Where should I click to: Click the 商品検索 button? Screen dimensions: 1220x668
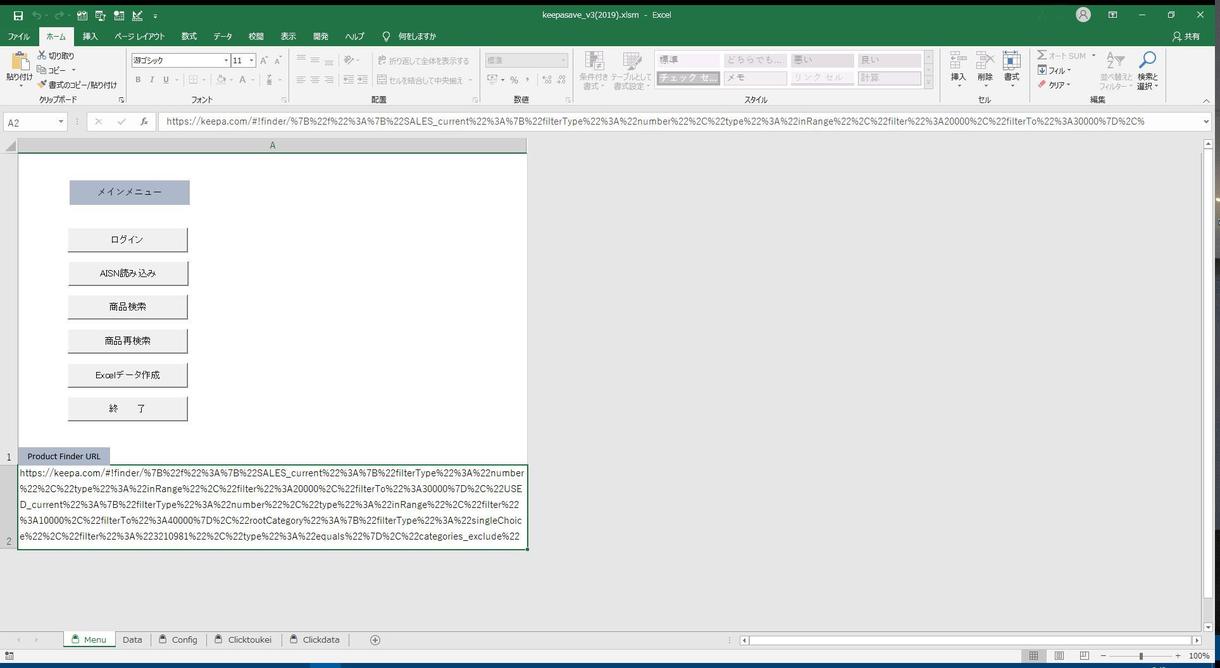click(x=127, y=306)
